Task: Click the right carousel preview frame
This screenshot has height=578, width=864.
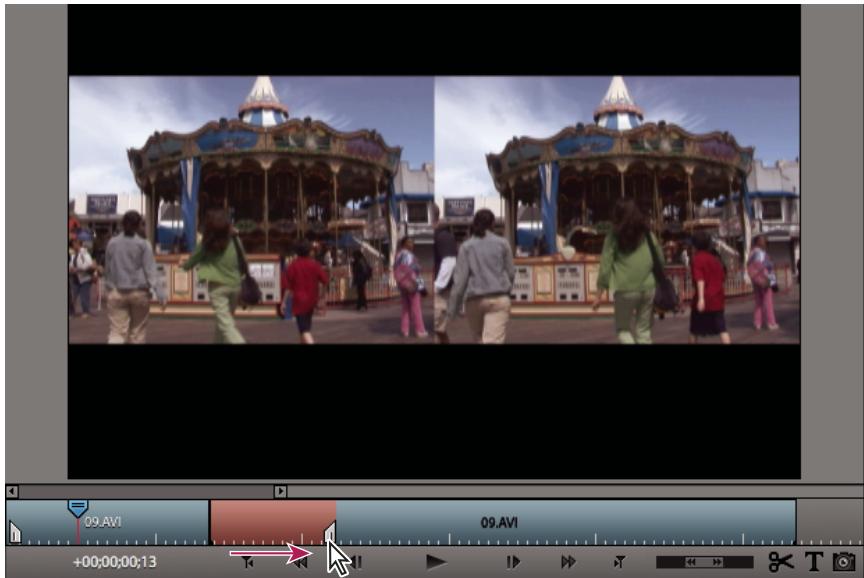Action: [617, 210]
